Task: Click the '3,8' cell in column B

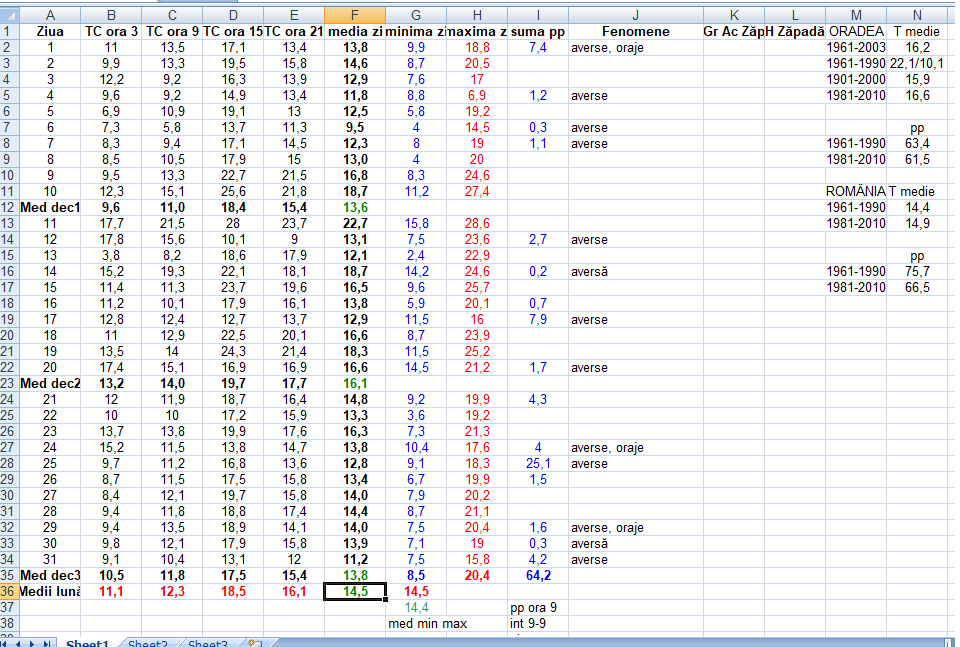Action: [x=111, y=255]
